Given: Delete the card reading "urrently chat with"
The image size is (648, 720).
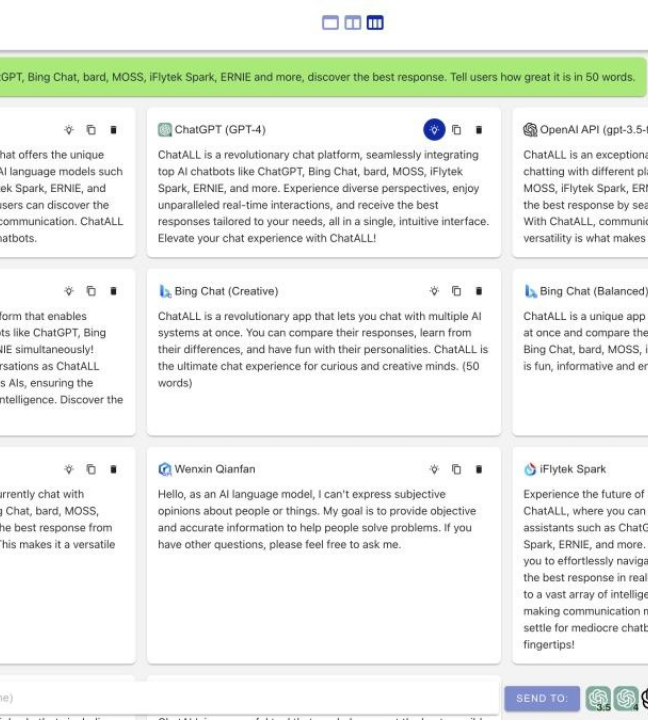Looking at the screenshot, I should coord(113,469).
